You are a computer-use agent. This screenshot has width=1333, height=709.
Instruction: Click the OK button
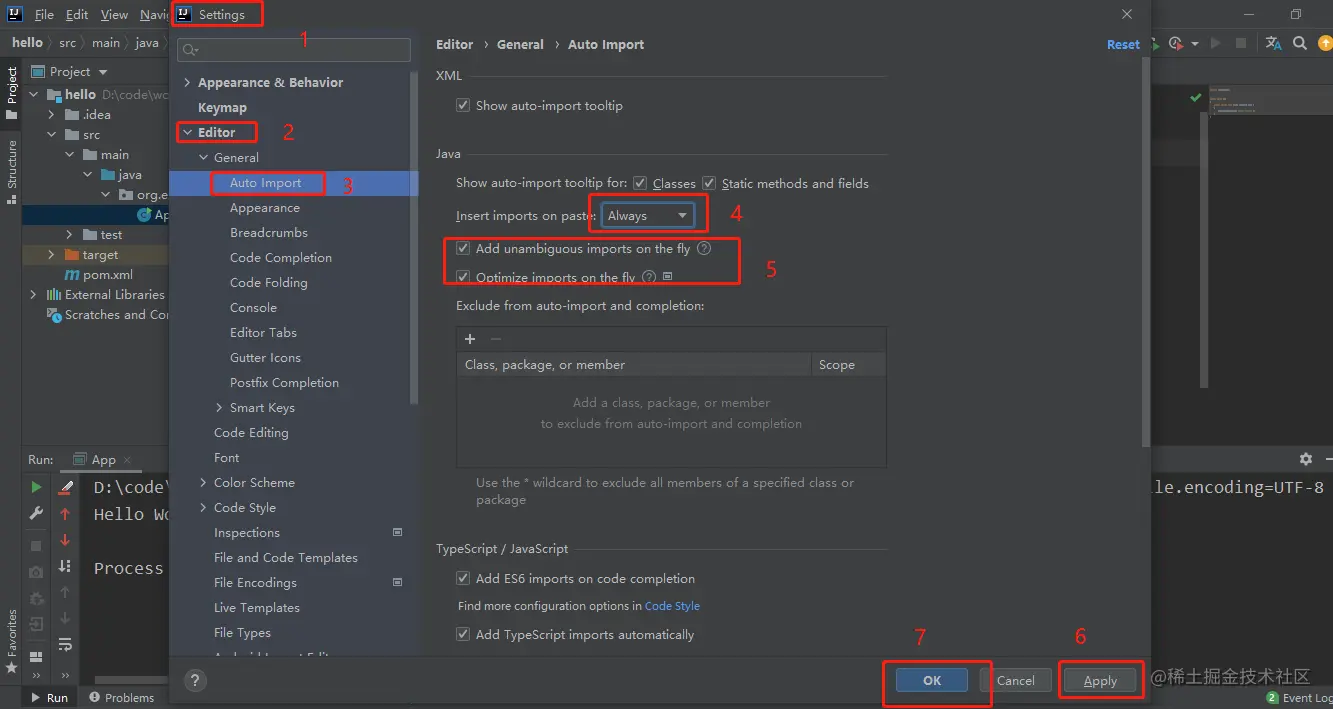point(932,680)
